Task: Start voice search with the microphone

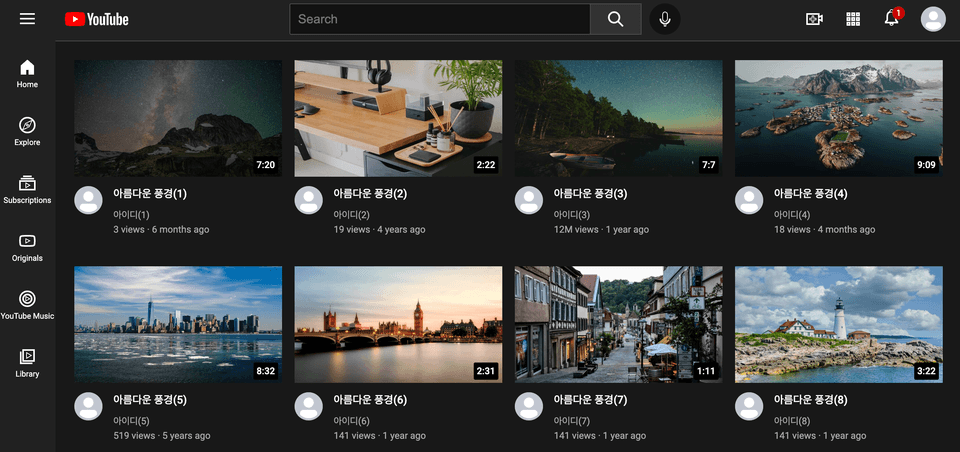Action: click(665, 19)
